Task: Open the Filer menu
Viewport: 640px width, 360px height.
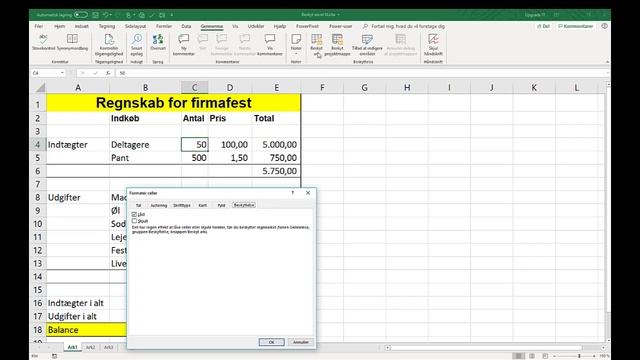Action: [x=39, y=26]
